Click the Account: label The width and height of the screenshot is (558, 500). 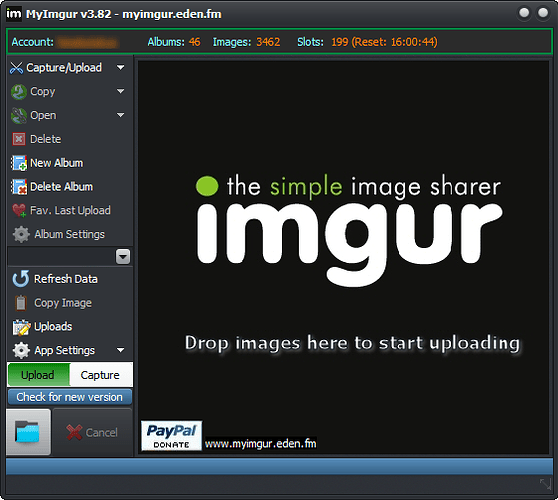[x=33, y=42]
